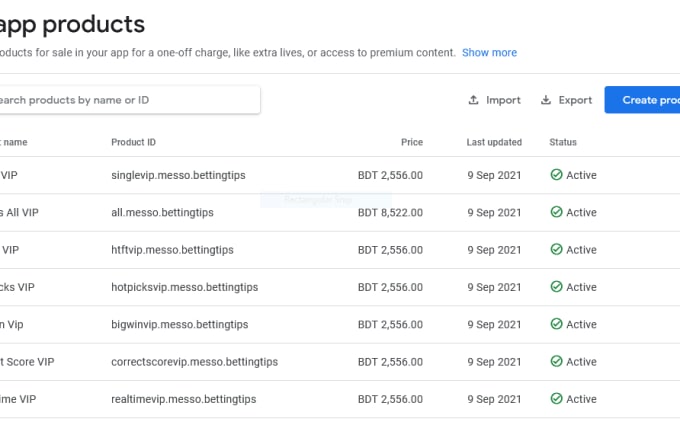Click Active status text in bigwinvip row
The width and height of the screenshot is (680, 425).
[581, 324]
